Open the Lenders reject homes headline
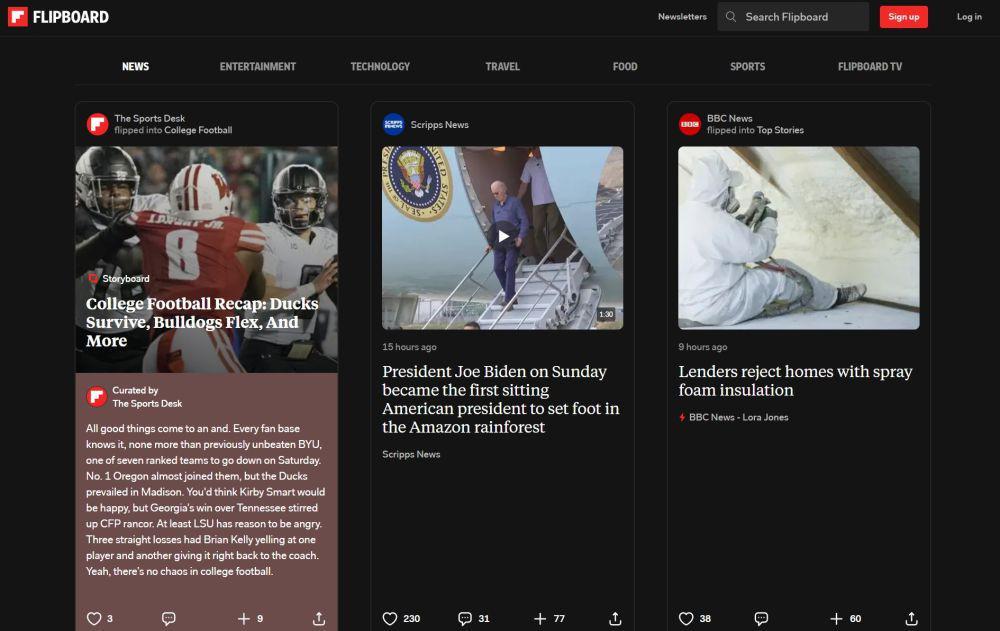1000x631 pixels. click(795, 381)
